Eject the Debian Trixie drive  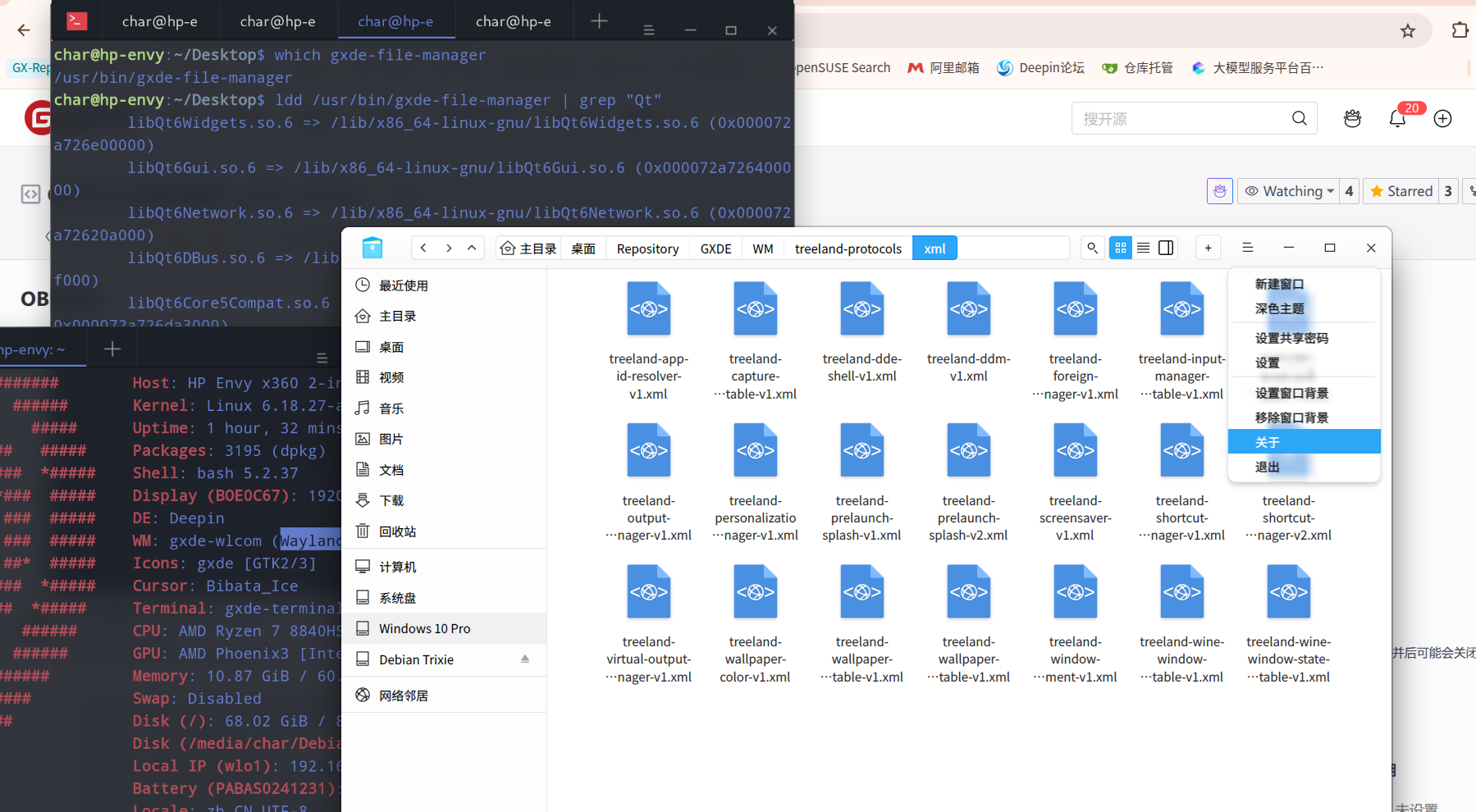coord(525,659)
